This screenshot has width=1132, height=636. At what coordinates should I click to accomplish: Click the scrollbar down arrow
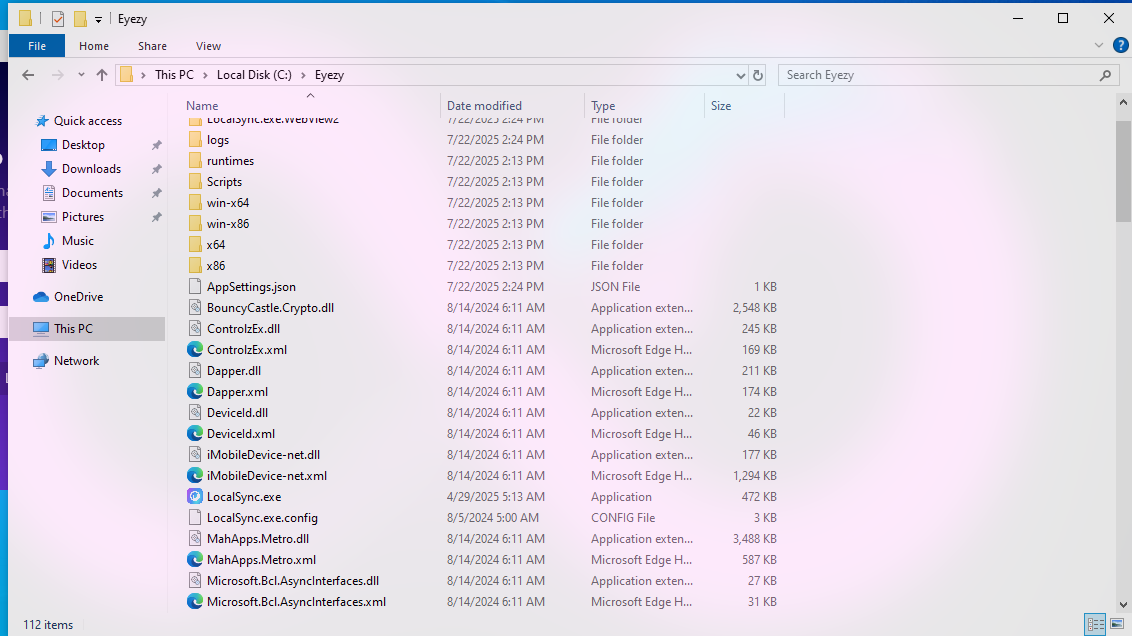pyautogui.click(x=1123, y=605)
